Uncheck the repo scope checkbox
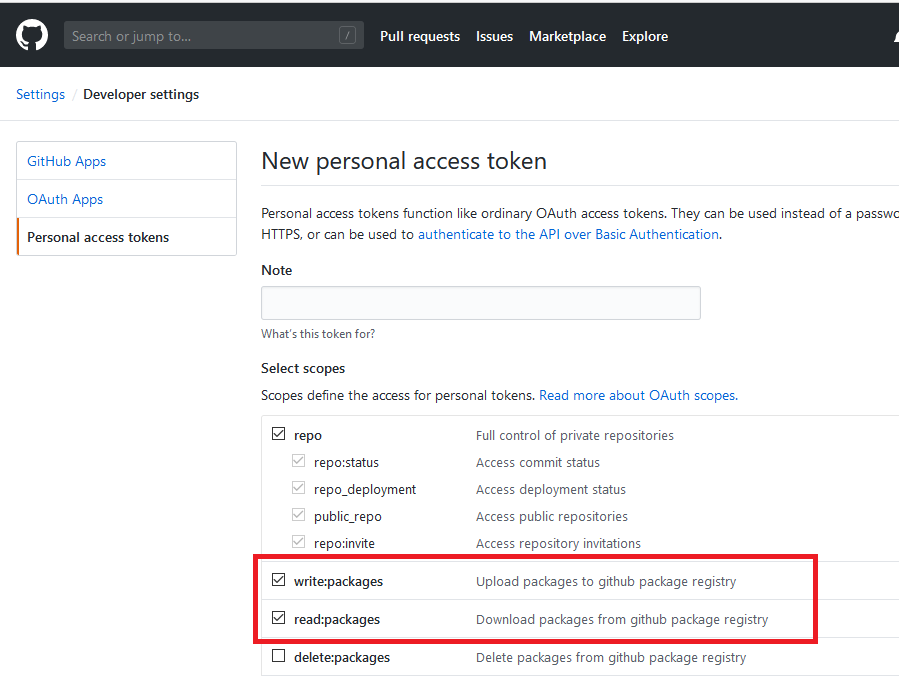Viewport: 899px width, 676px height. 279,433
